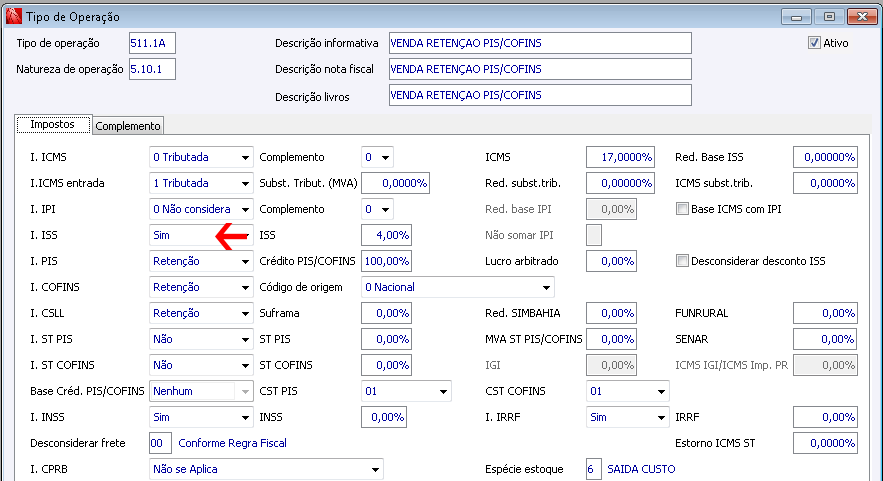Expand the CST PIS dropdown
This screenshot has height=481, width=883.
click(406, 391)
